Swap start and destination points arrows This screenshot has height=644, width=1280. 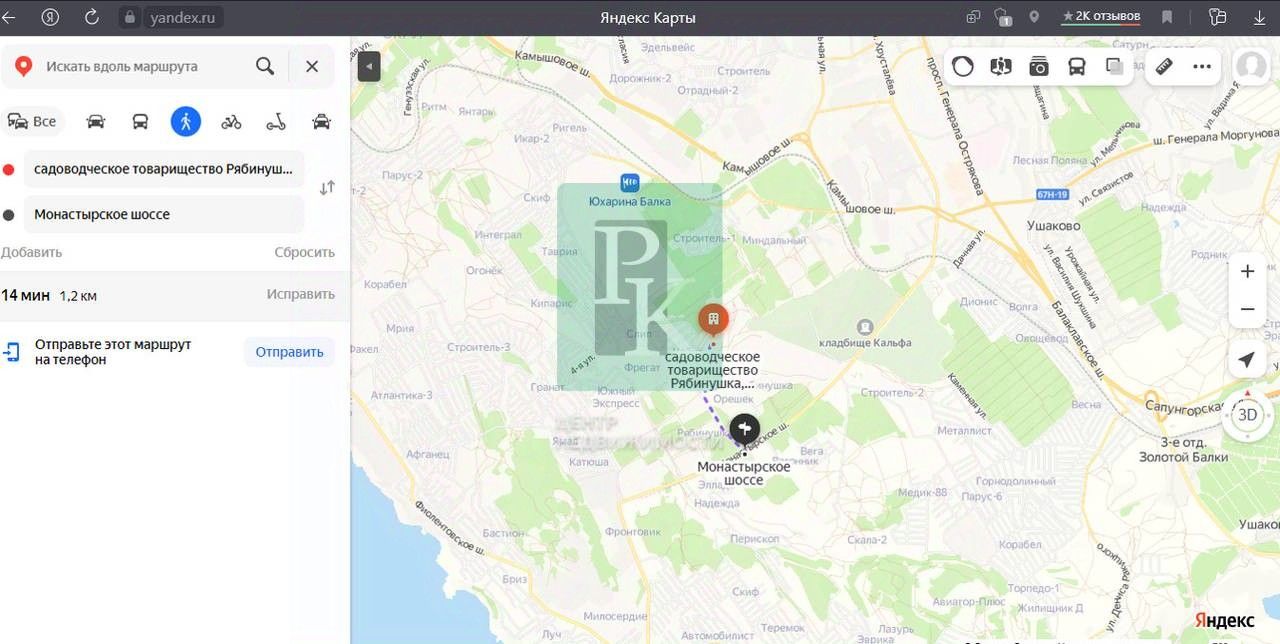327,188
